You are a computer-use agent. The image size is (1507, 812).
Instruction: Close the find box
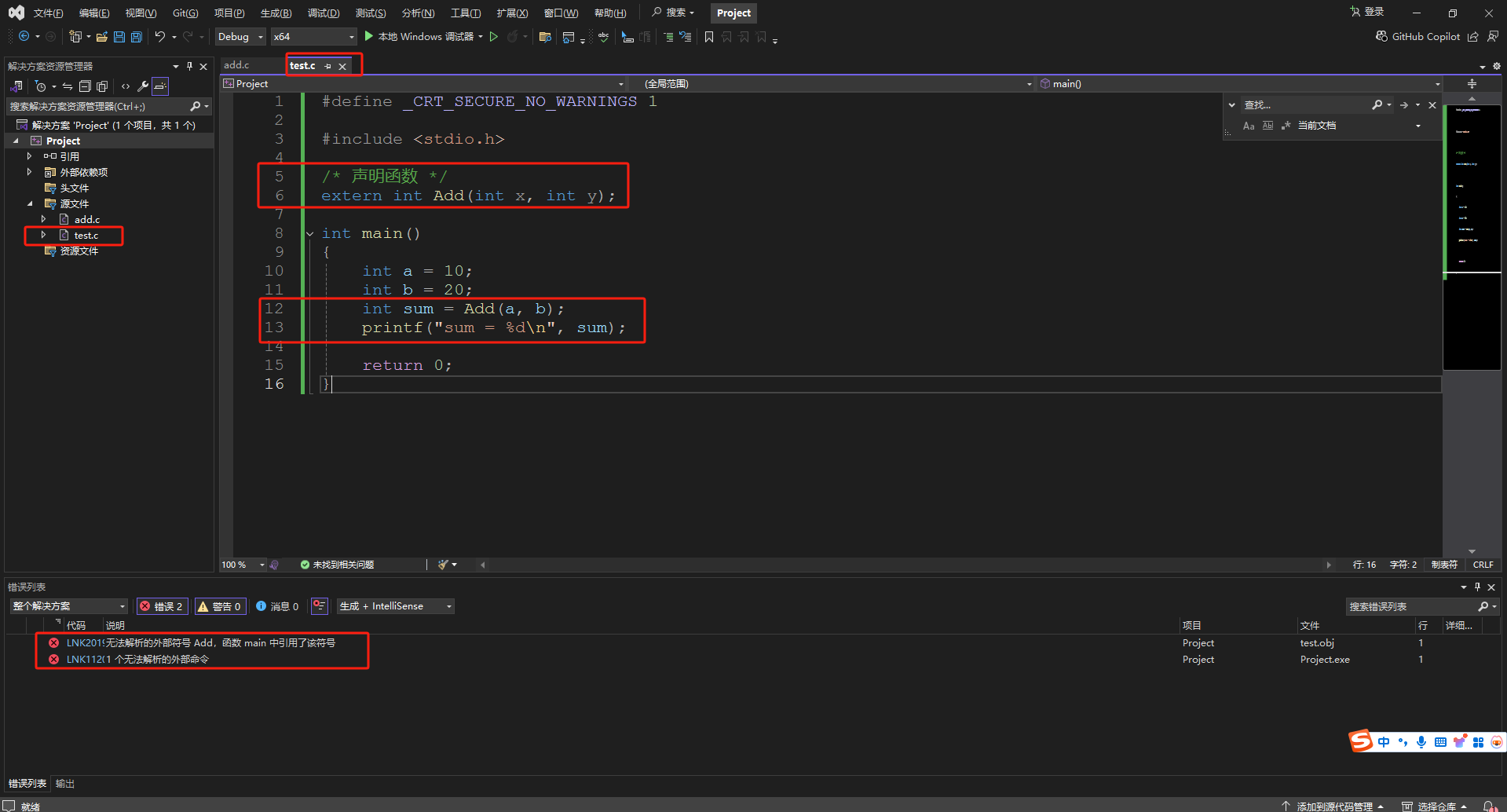coord(1432,104)
